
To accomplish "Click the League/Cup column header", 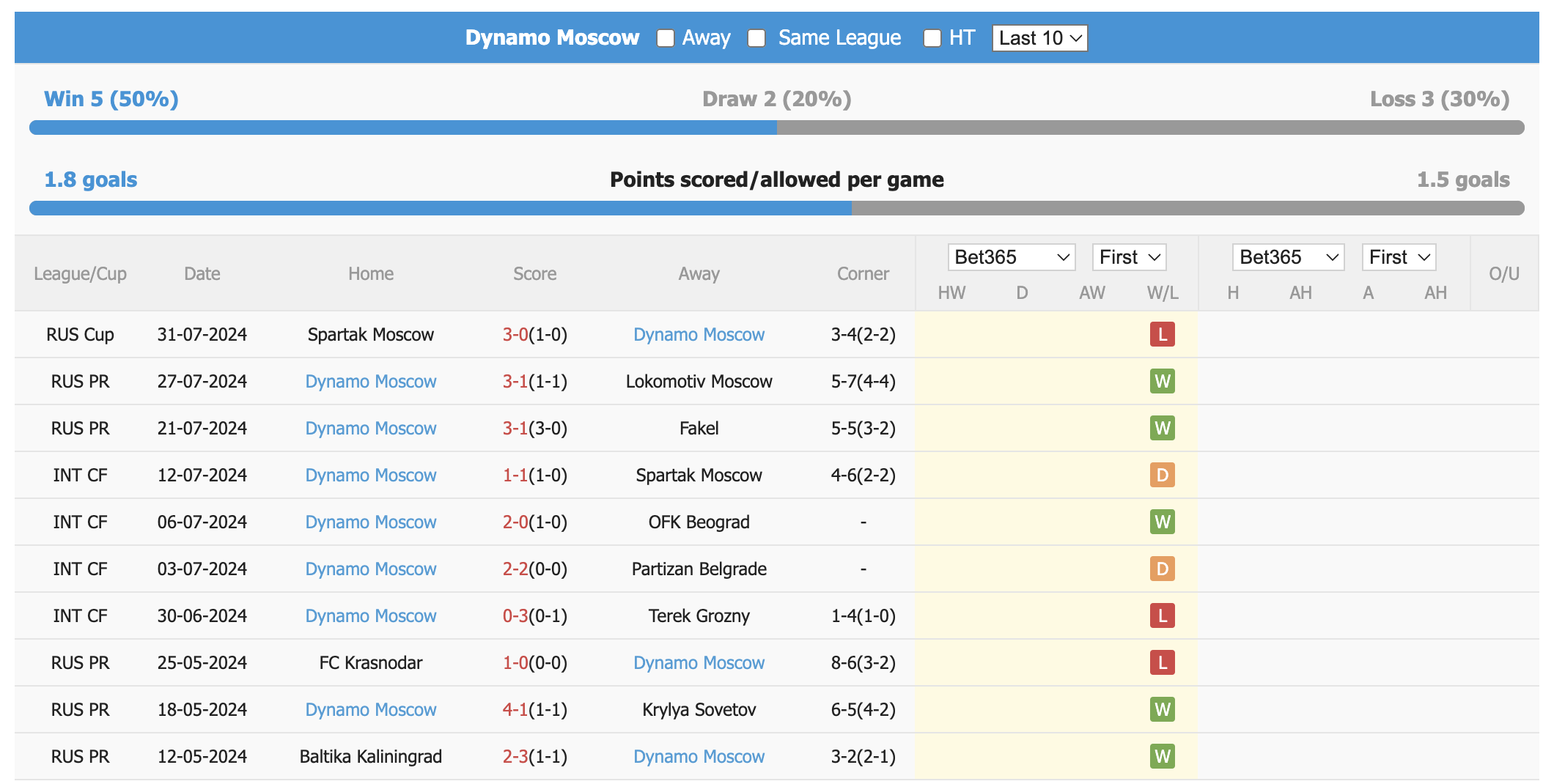I will (81, 274).
